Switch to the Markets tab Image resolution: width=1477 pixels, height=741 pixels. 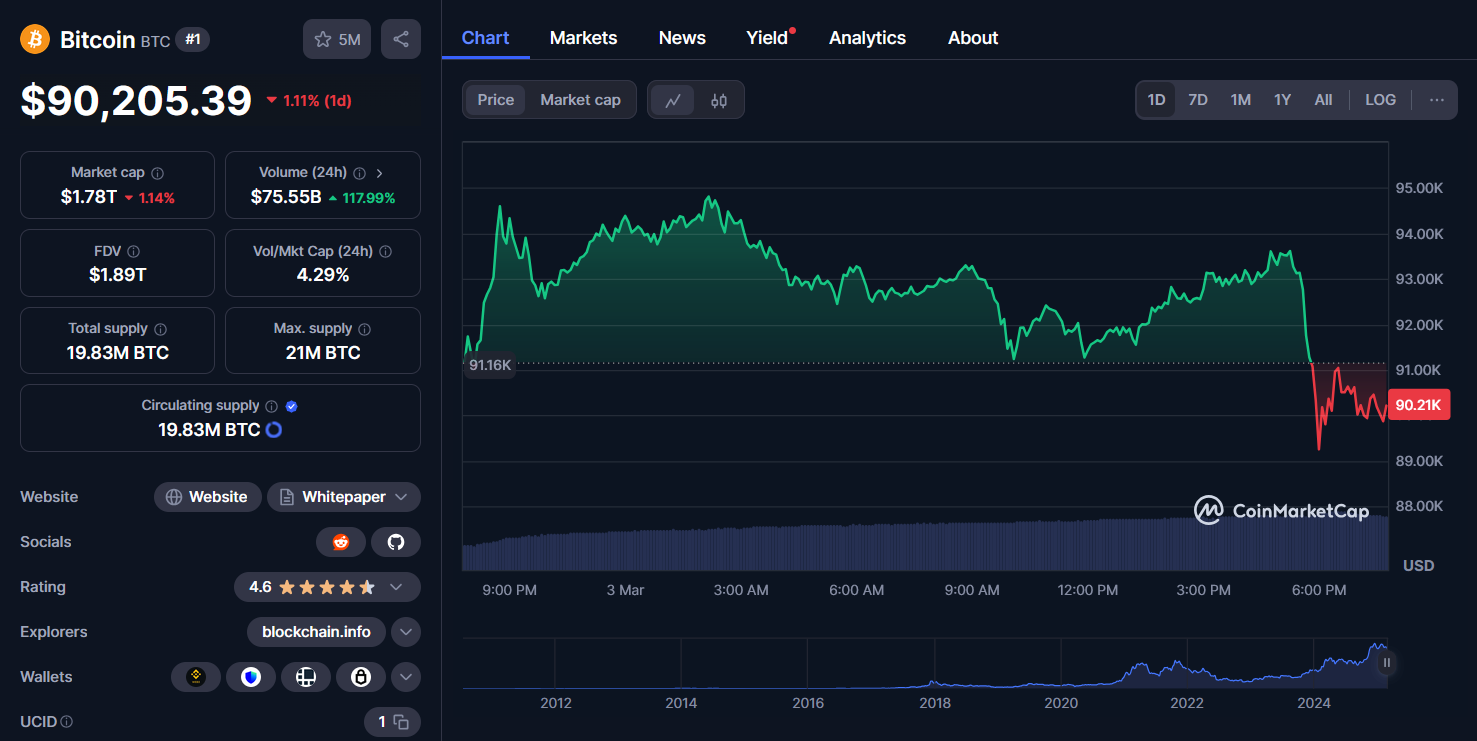[x=583, y=37]
